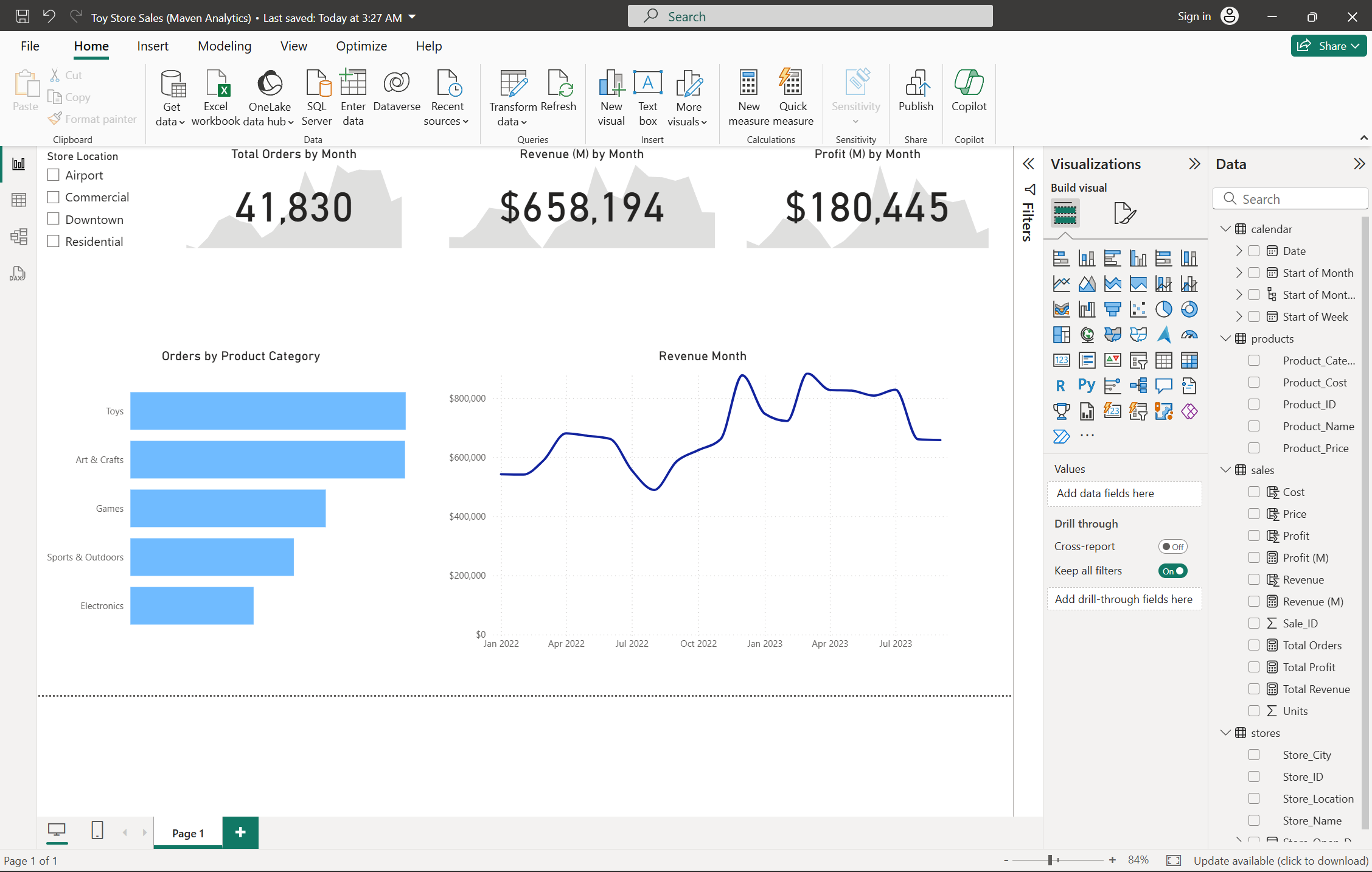Choose the R script visual
1372x872 pixels.
(1061, 386)
